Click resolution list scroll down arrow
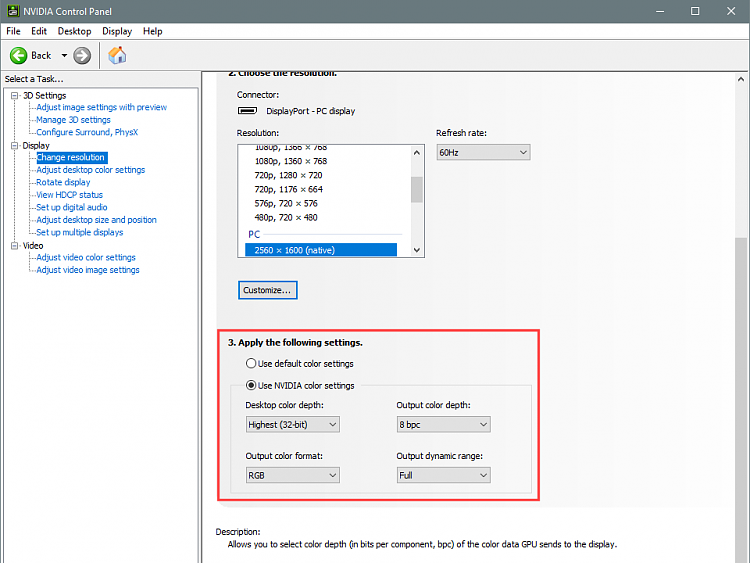The height and width of the screenshot is (563, 750). coord(417,250)
